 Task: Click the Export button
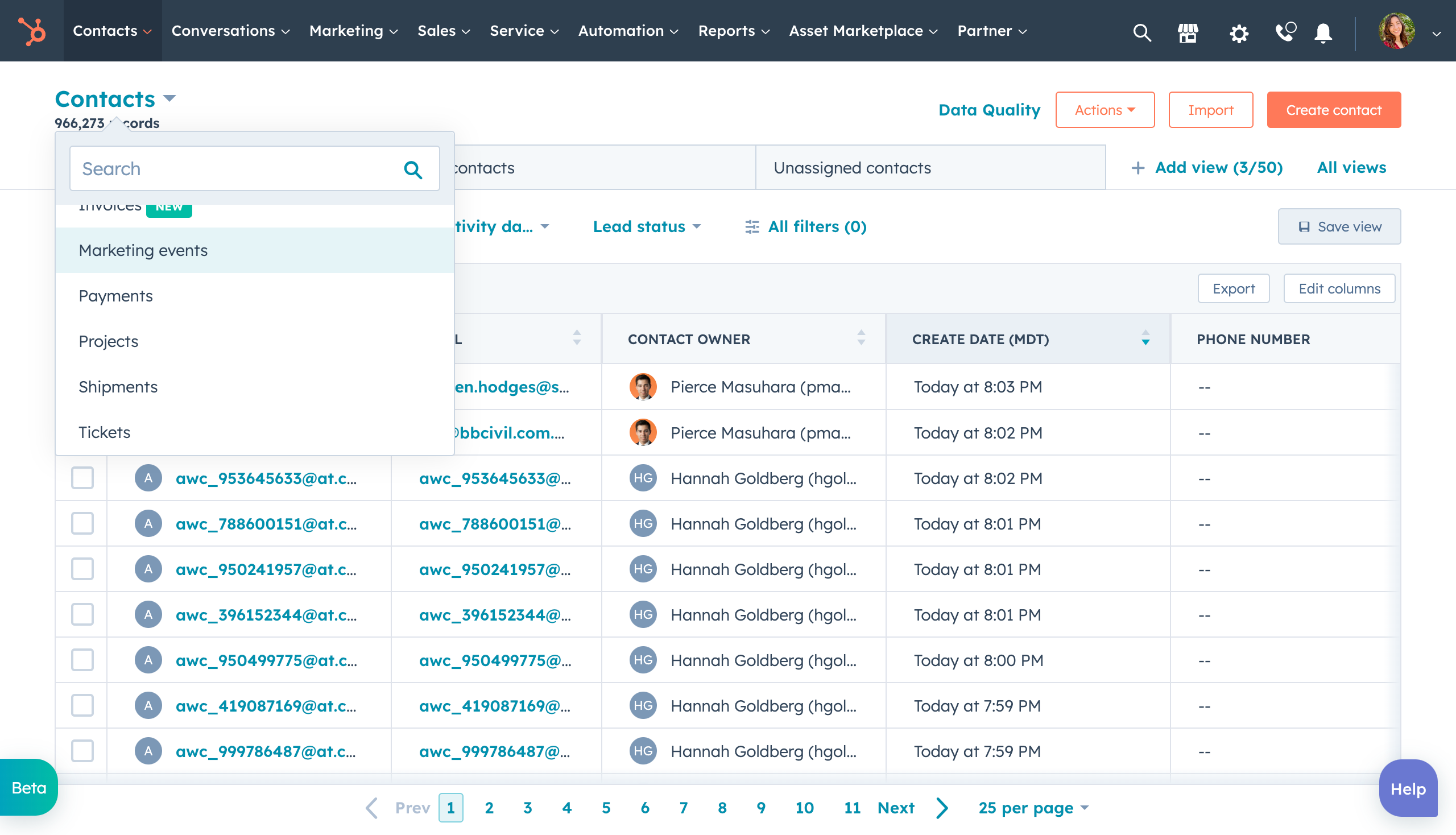click(1233, 288)
